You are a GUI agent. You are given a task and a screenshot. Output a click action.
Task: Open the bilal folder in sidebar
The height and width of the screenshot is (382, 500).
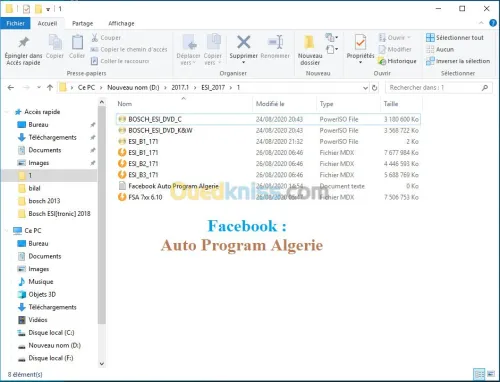pyautogui.click(x=34, y=188)
